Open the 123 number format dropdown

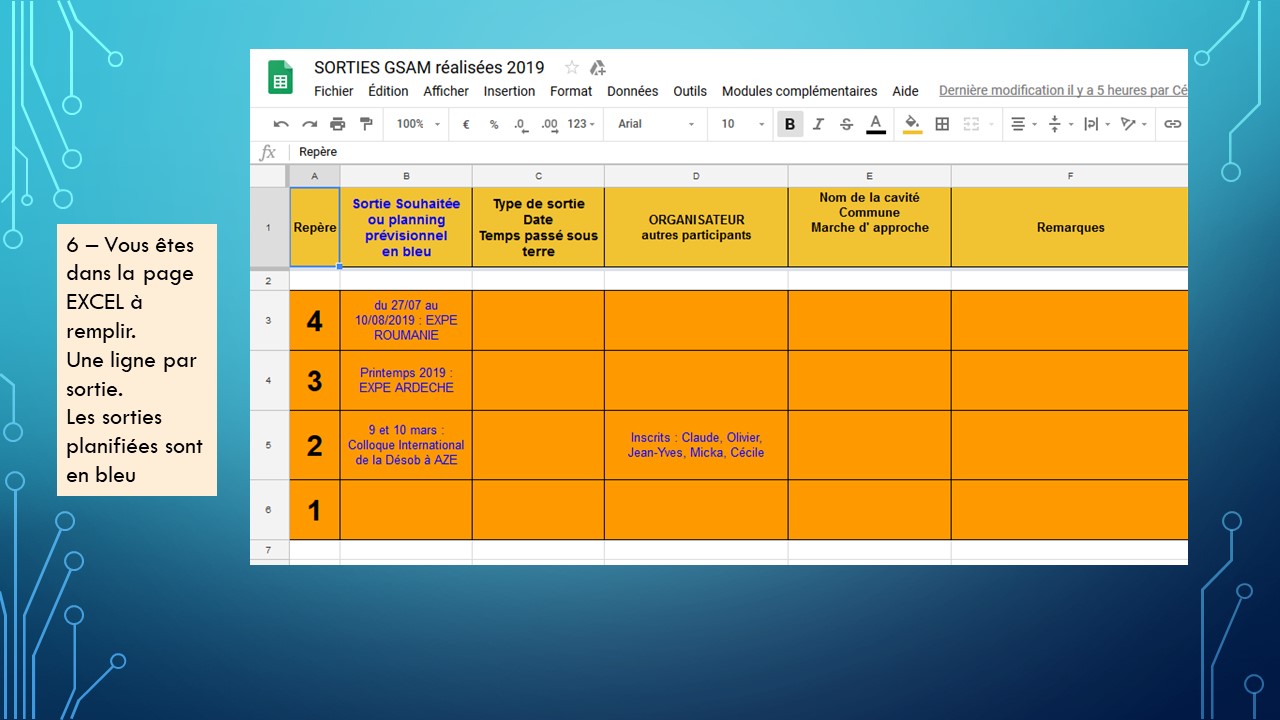581,124
